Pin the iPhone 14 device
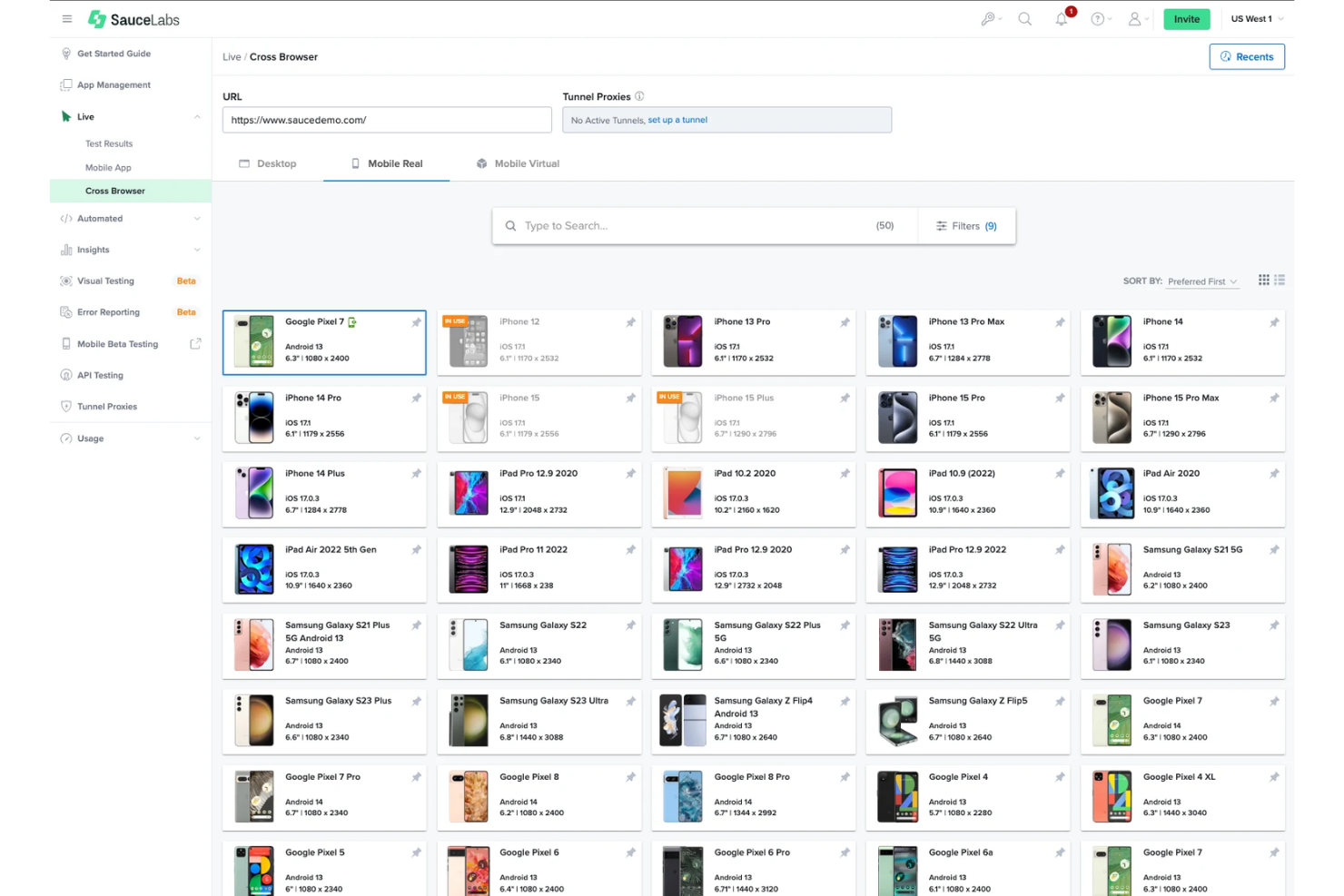 pyautogui.click(x=1274, y=322)
